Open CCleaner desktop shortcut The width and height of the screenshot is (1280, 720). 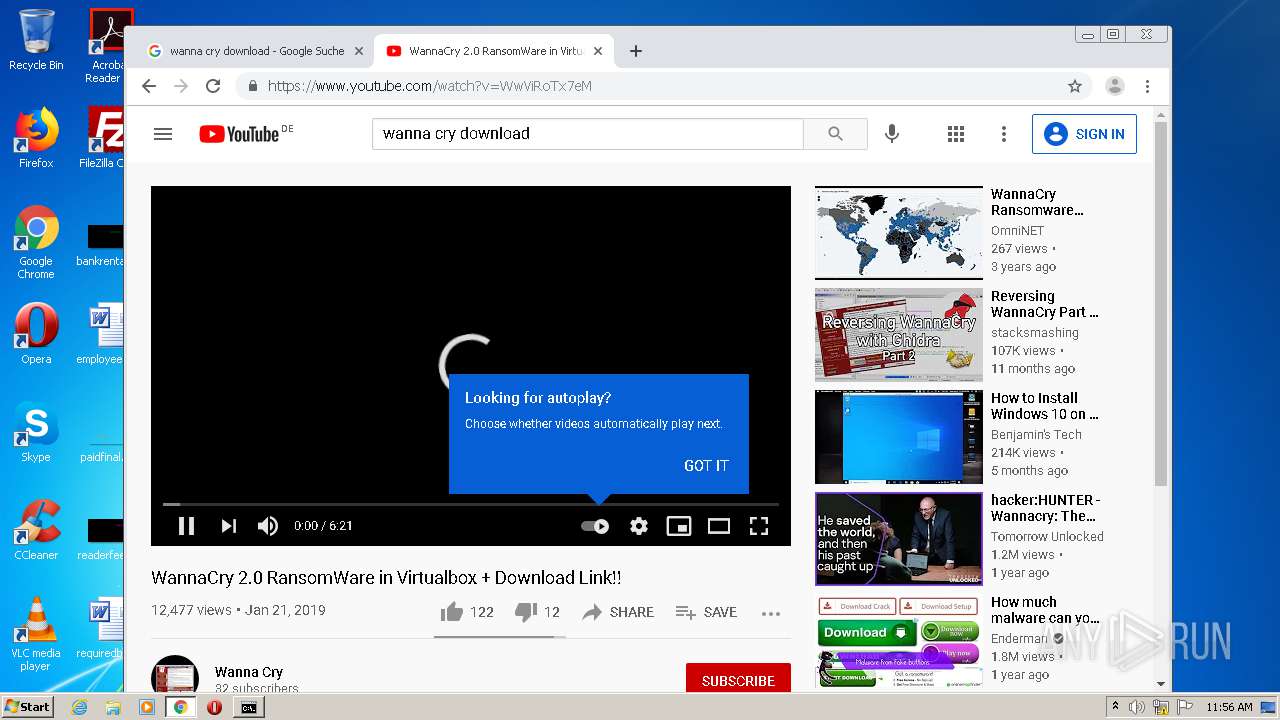[x=36, y=530]
